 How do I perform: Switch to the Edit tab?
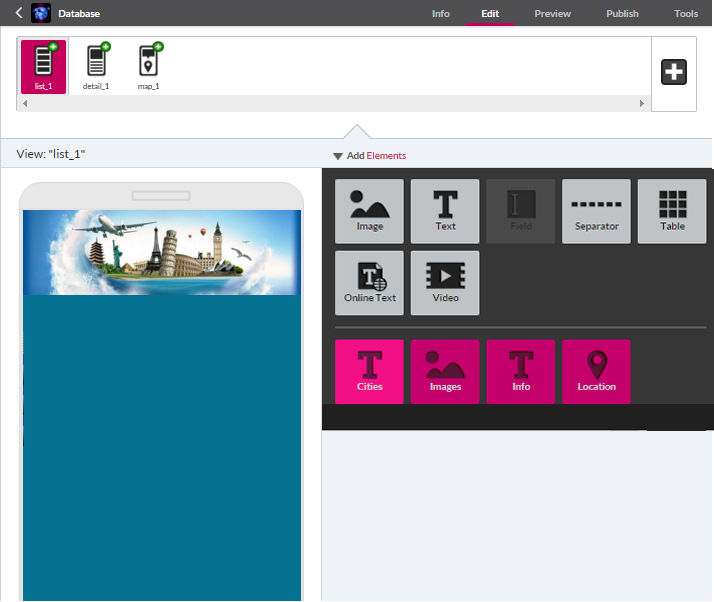pos(490,14)
